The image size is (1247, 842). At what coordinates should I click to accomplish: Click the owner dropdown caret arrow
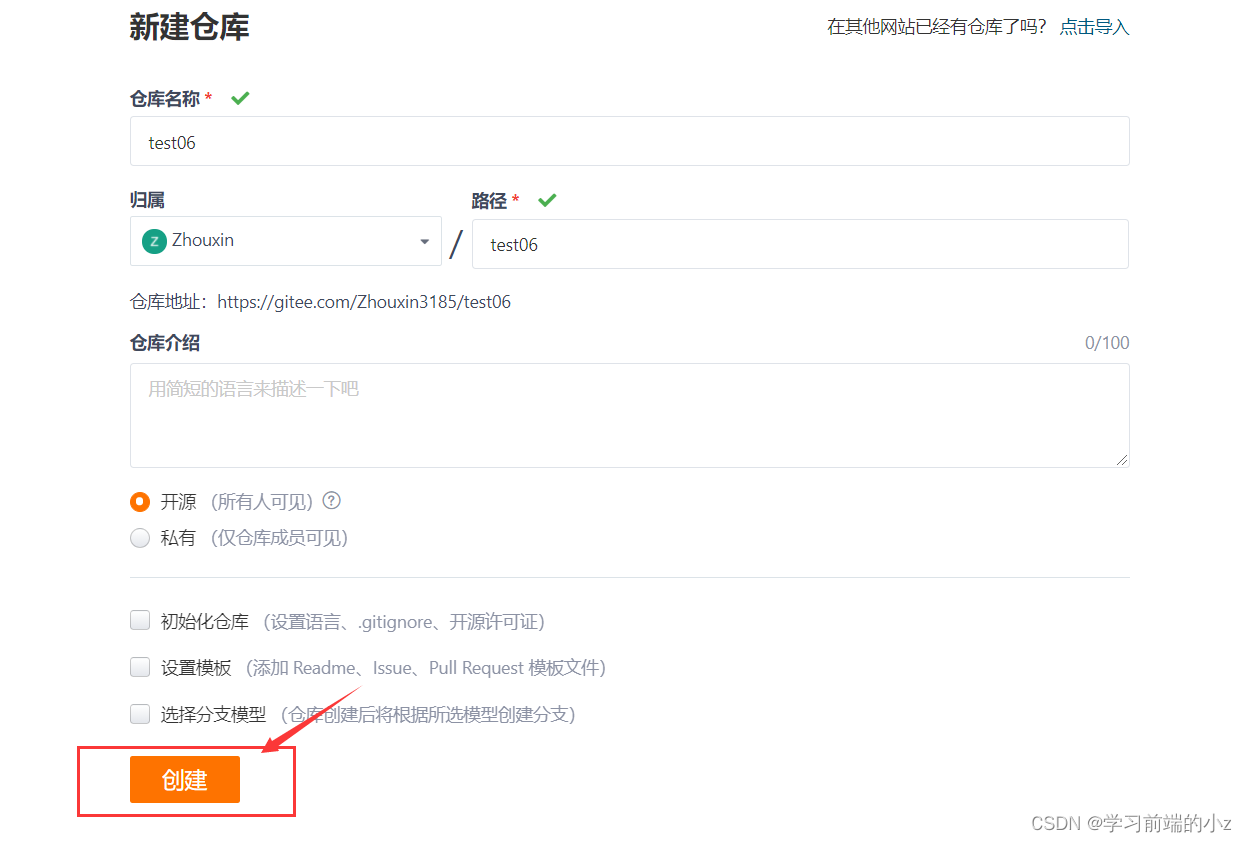(424, 241)
